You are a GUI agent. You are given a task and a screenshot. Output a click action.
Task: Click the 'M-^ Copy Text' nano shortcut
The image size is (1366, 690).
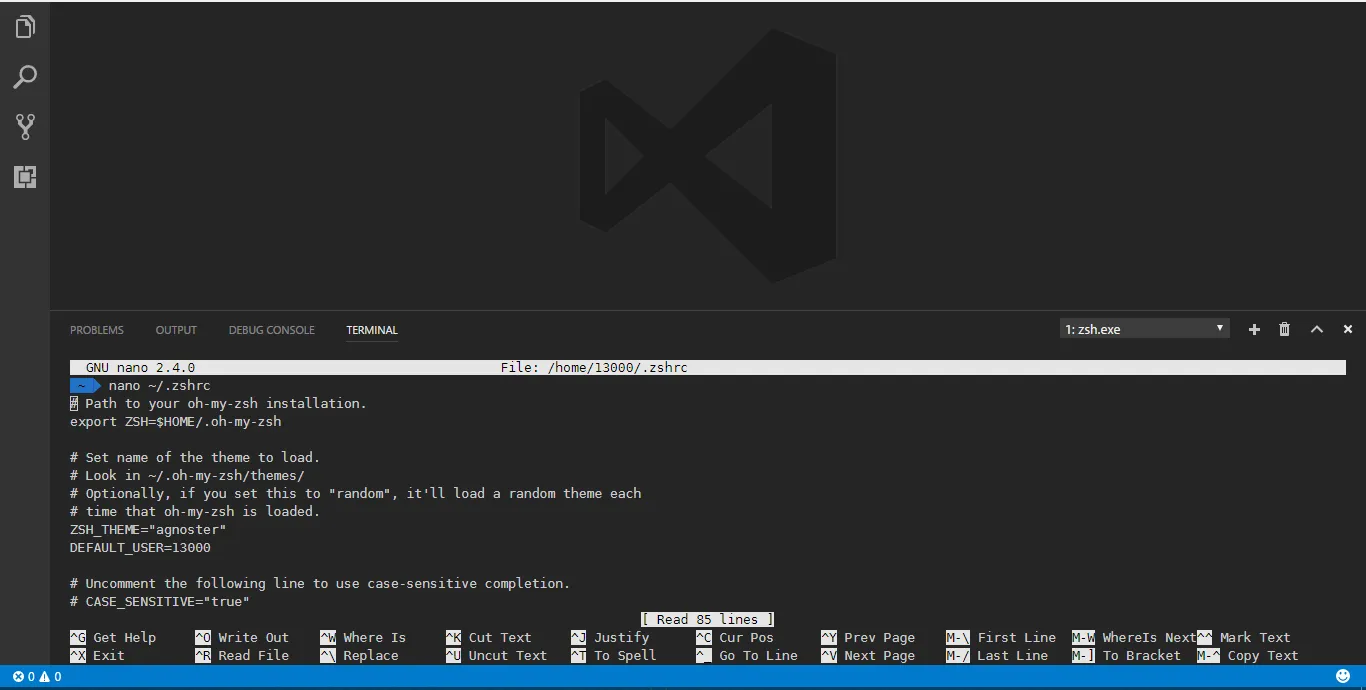[x=1248, y=656]
